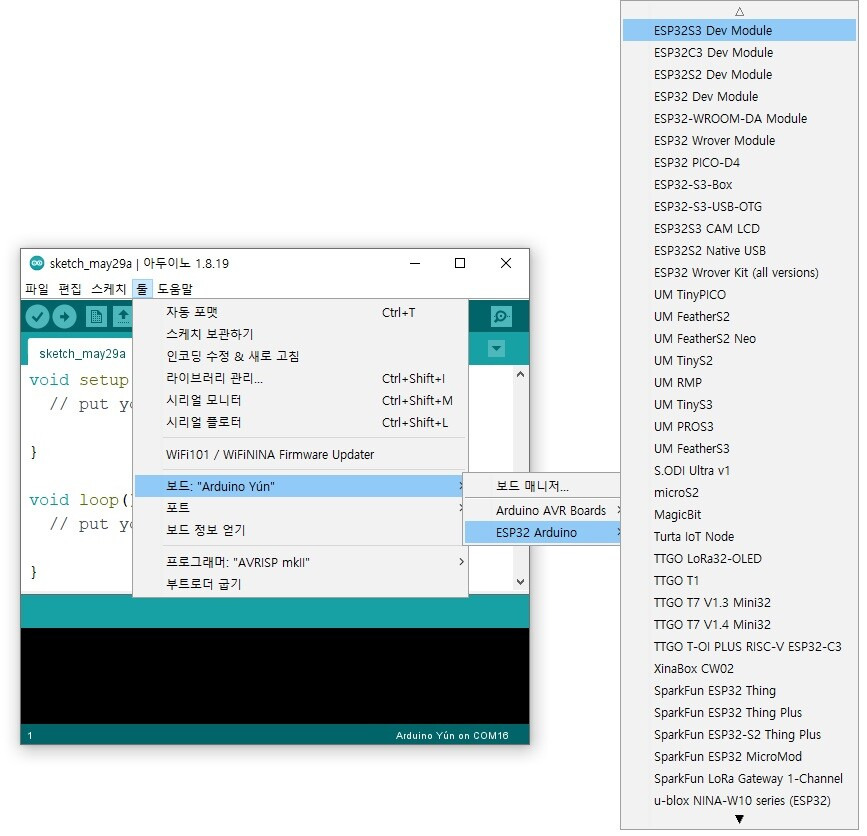Select UM FeatherS2 Neo board
The image size is (867, 836).
pyautogui.click(x=739, y=338)
